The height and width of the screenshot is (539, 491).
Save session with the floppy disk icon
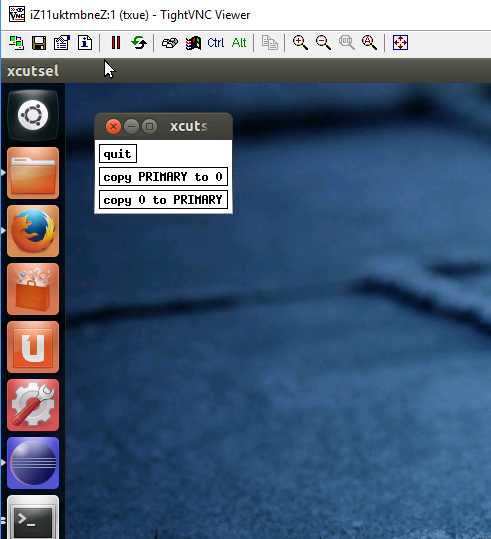coord(39,43)
